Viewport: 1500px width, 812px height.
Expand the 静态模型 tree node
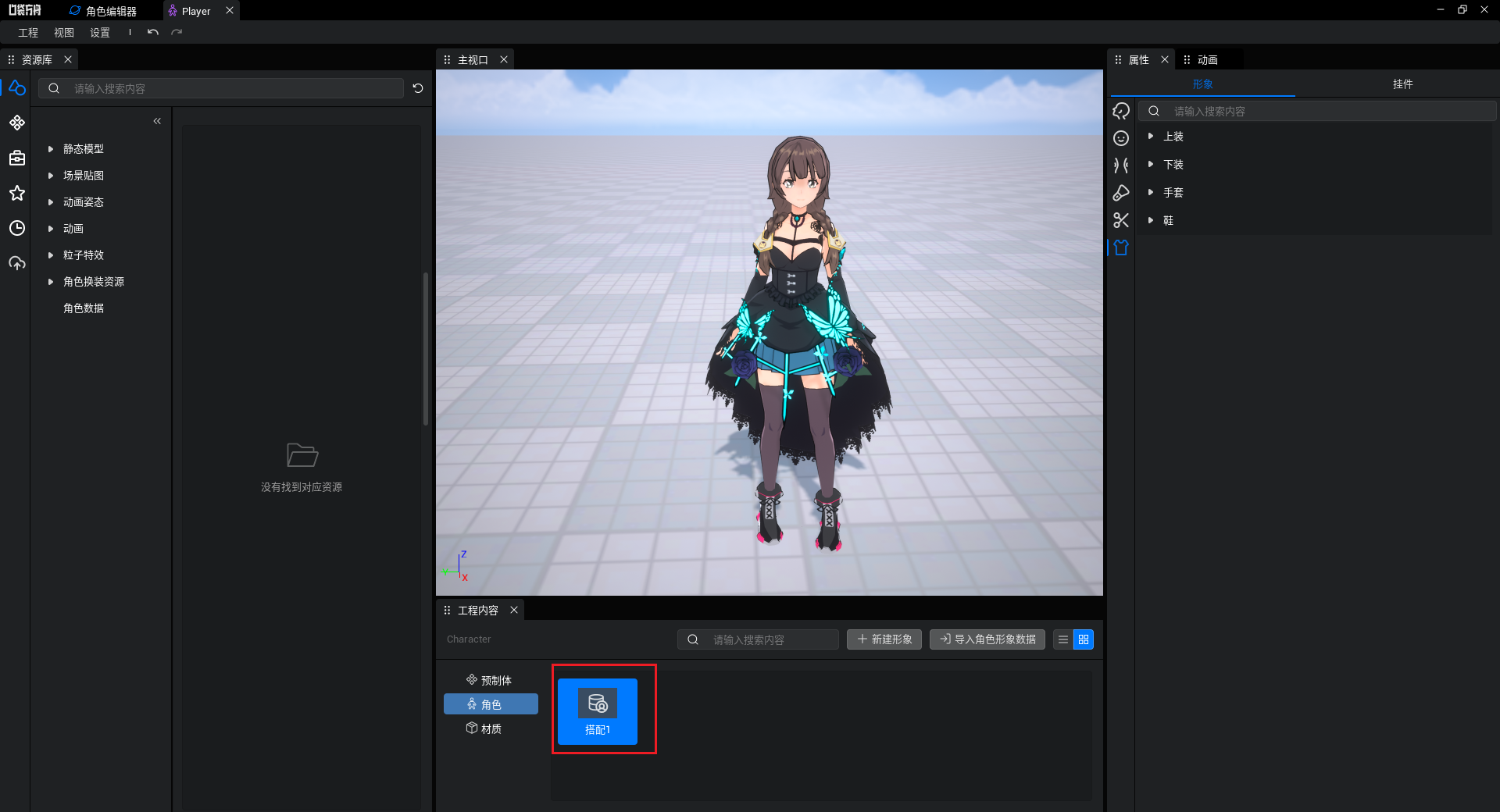(51, 149)
